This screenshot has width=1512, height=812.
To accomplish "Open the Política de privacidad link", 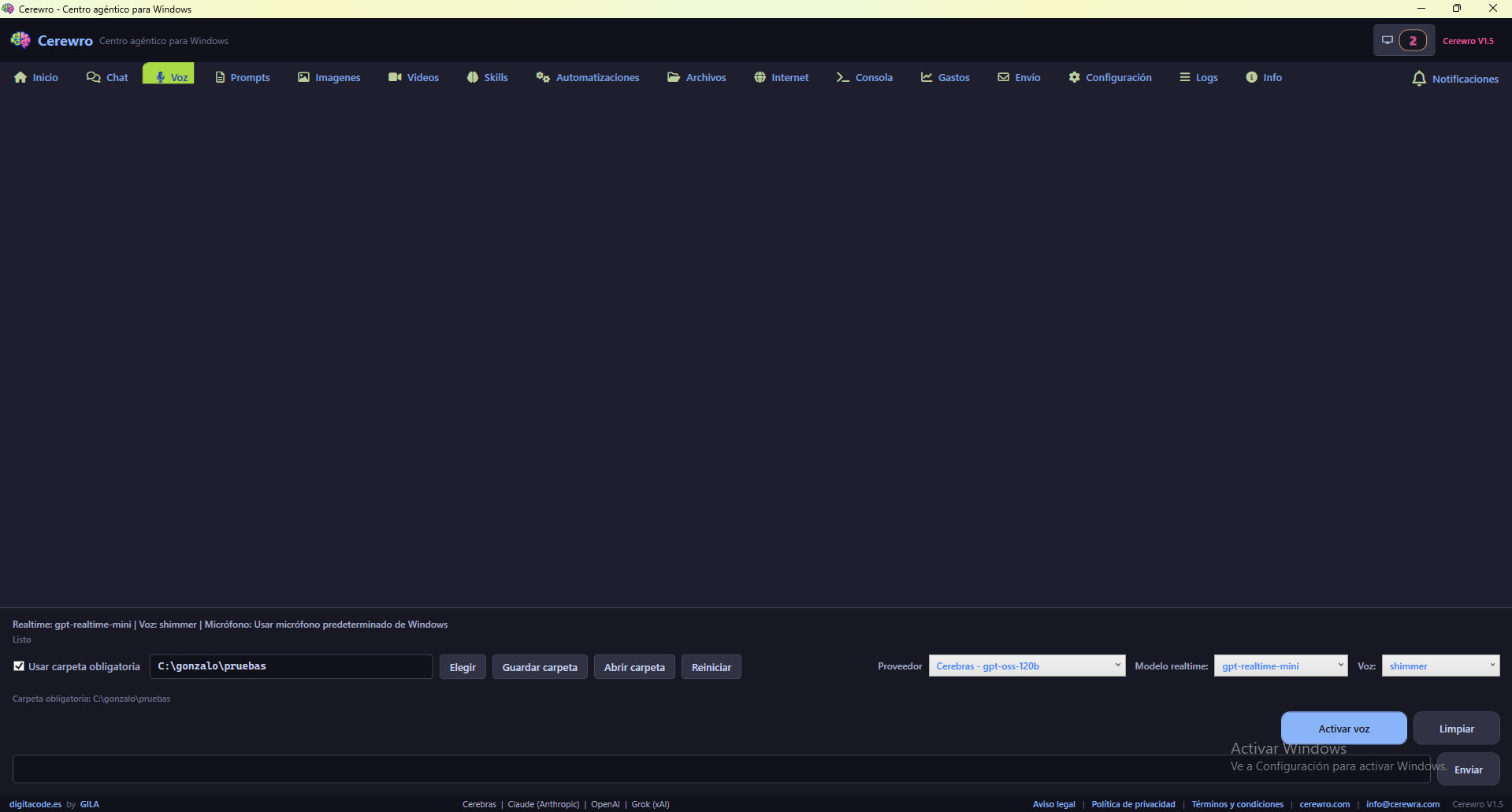I will 1132,804.
